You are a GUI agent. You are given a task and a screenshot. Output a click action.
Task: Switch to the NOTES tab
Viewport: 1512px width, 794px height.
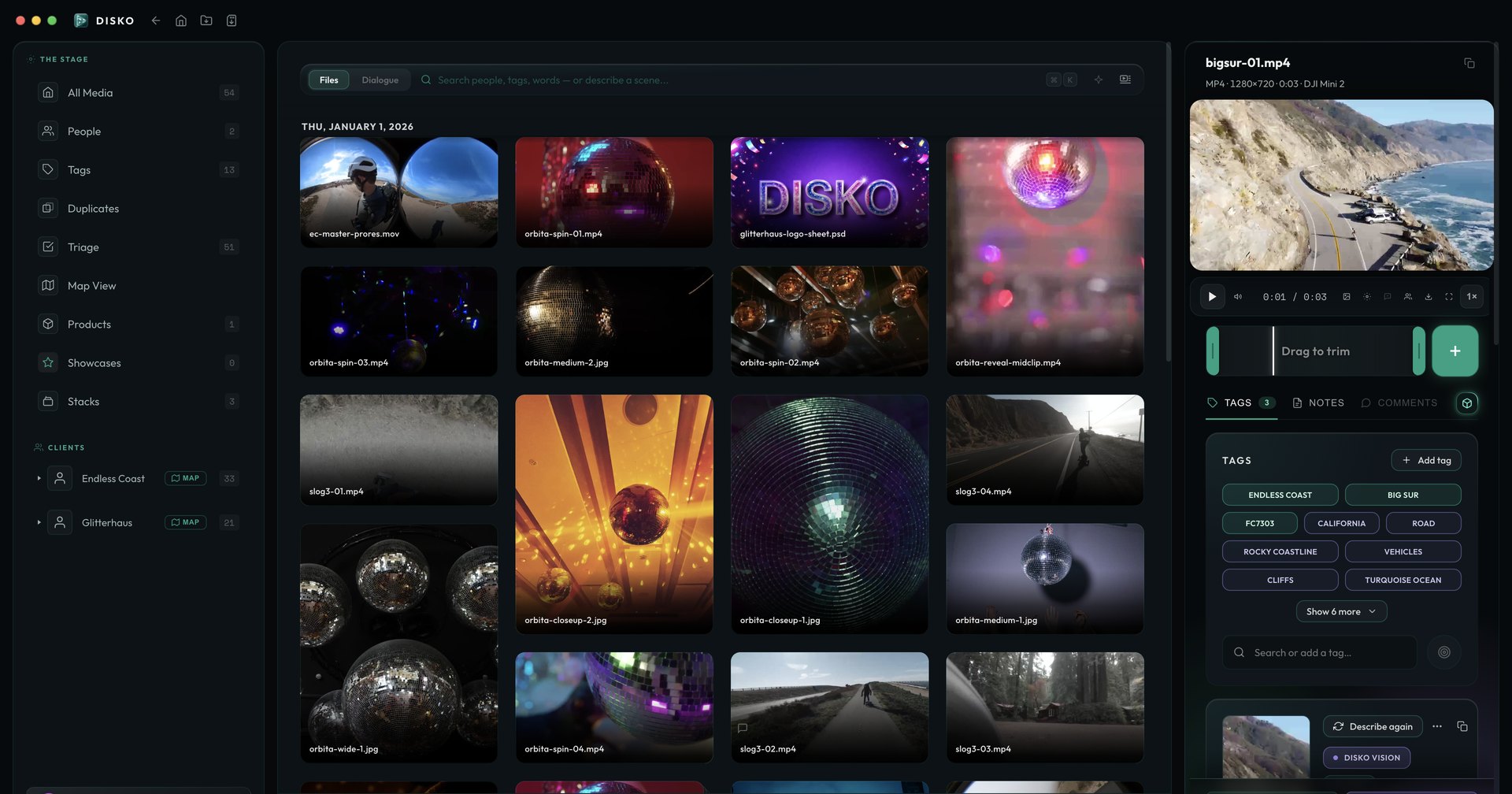click(1318, 403)
